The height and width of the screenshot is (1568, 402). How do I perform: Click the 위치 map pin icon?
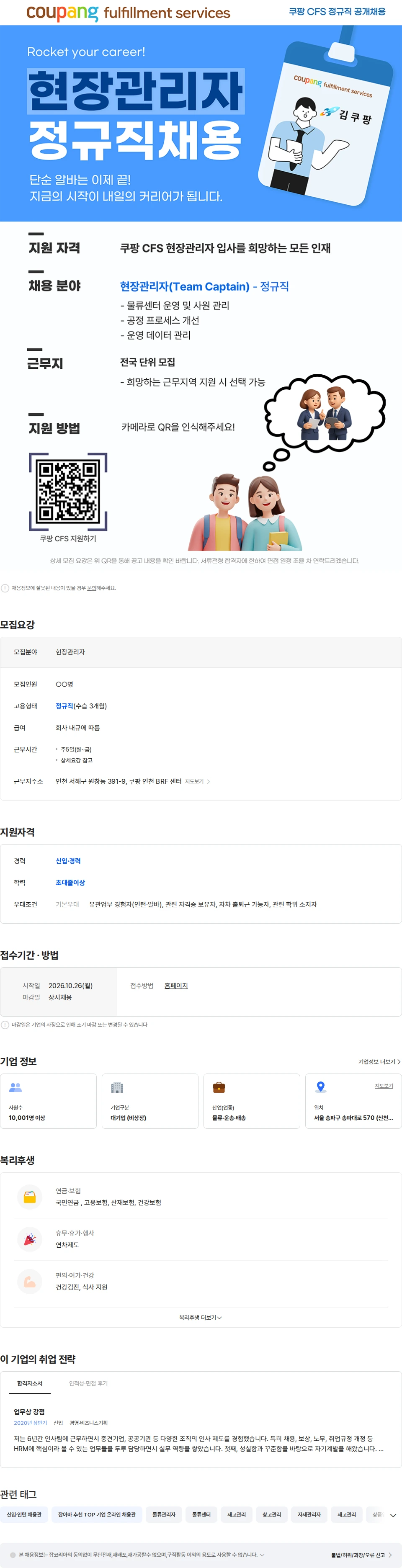pos(320,1087)
